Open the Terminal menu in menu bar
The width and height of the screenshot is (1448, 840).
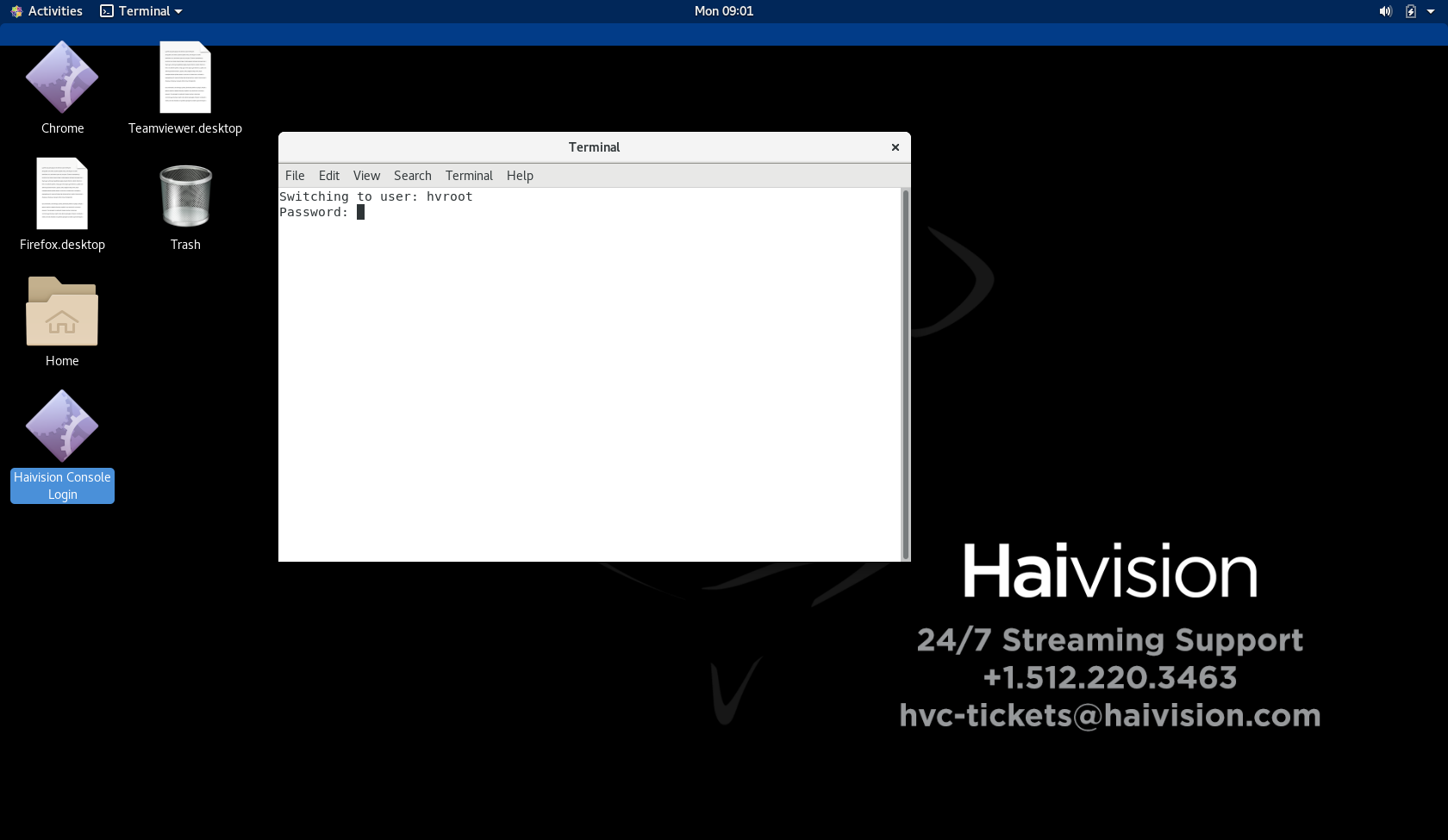(469, 176)
